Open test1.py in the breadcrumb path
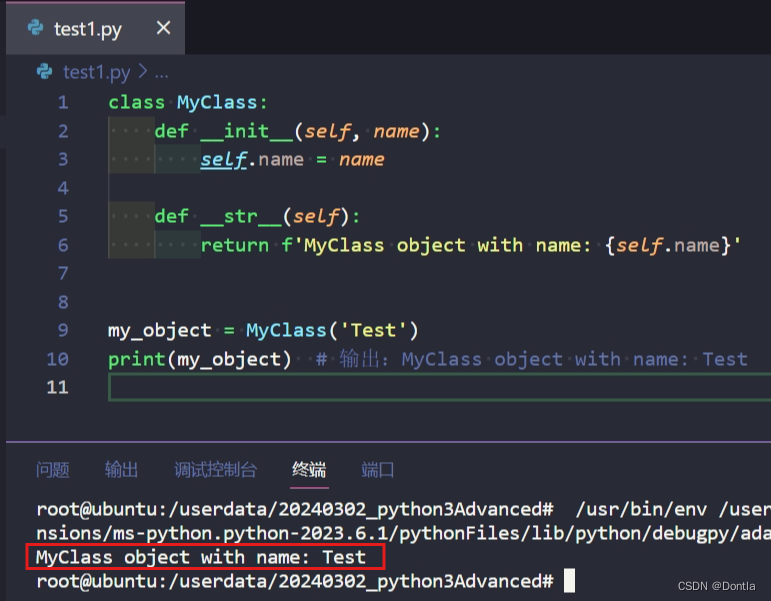The image size is (771, 601). click(x=96, y=72)
